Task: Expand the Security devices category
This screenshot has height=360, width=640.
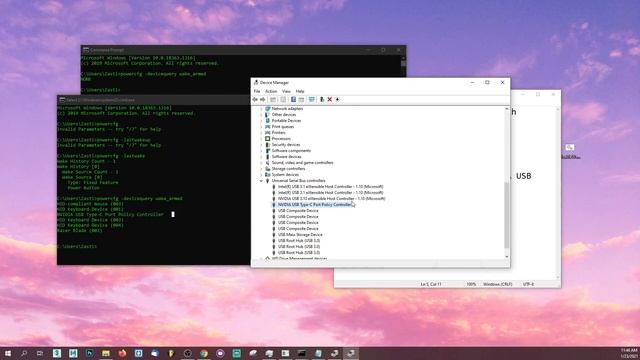Action: [261, 145]
